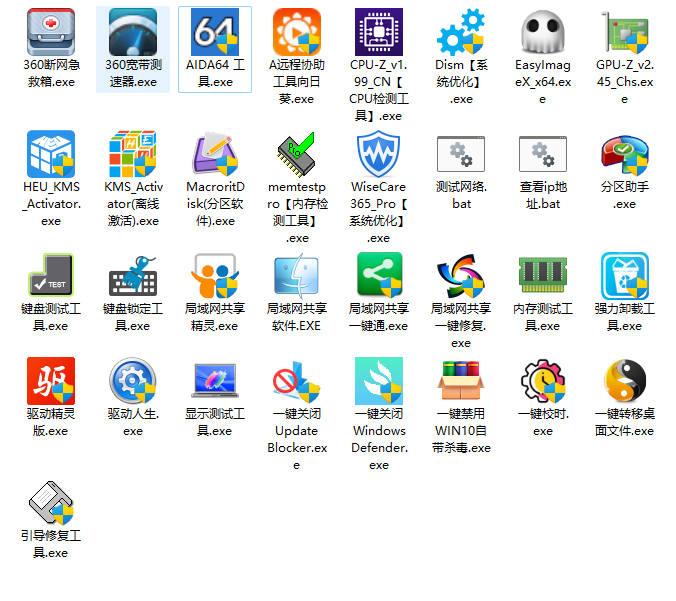676x601 pixels.
Task: Select the memtestpro 内存检测工具 chip icon
Action: (297, 154)
